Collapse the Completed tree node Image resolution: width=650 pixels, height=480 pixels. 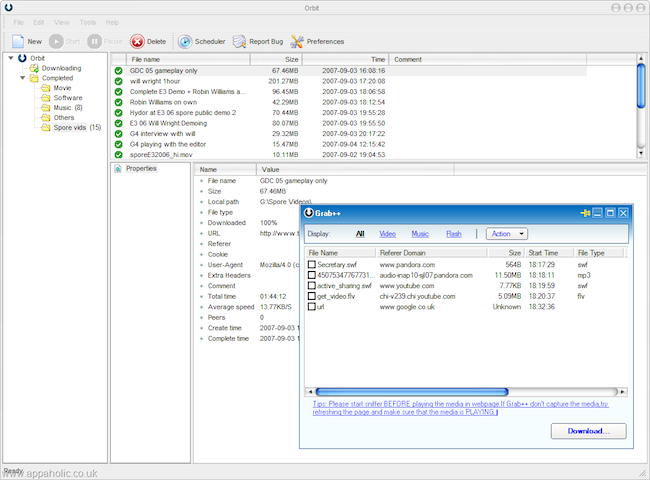coord(23,78)
